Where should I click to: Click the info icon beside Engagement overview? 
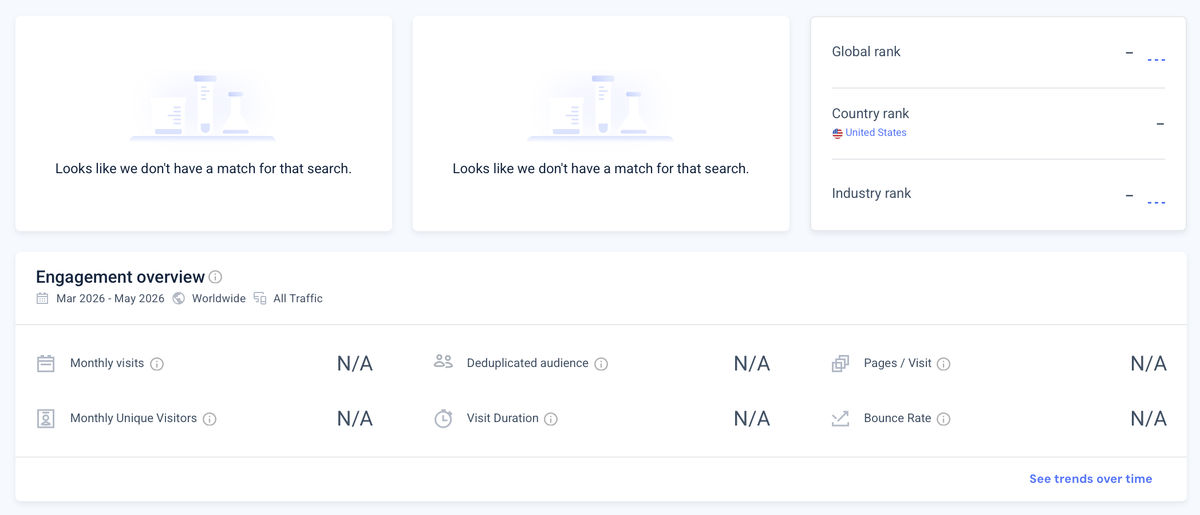point(215,277)
